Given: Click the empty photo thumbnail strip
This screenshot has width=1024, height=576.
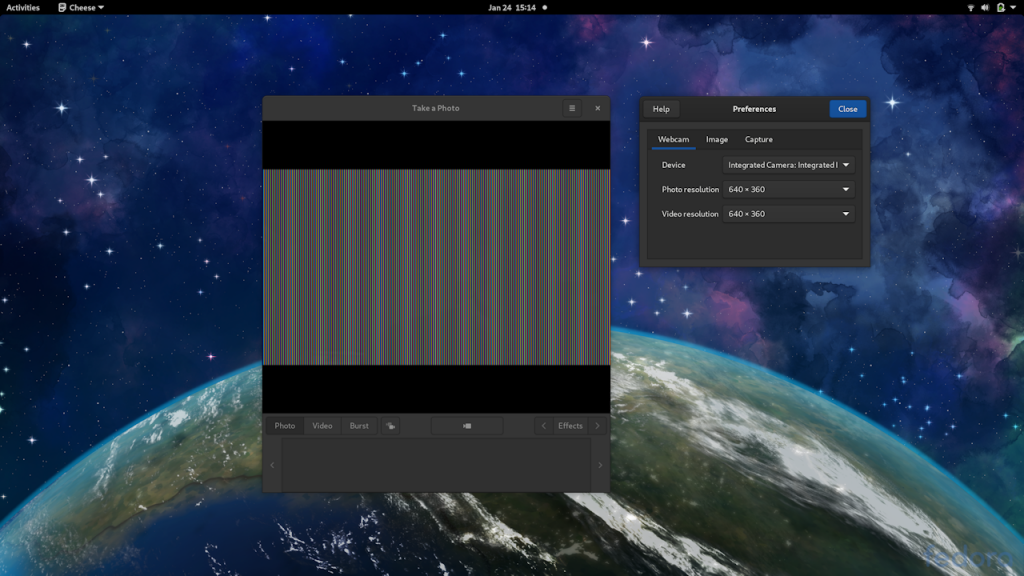Looking at the screenshot, I should 436,465.
